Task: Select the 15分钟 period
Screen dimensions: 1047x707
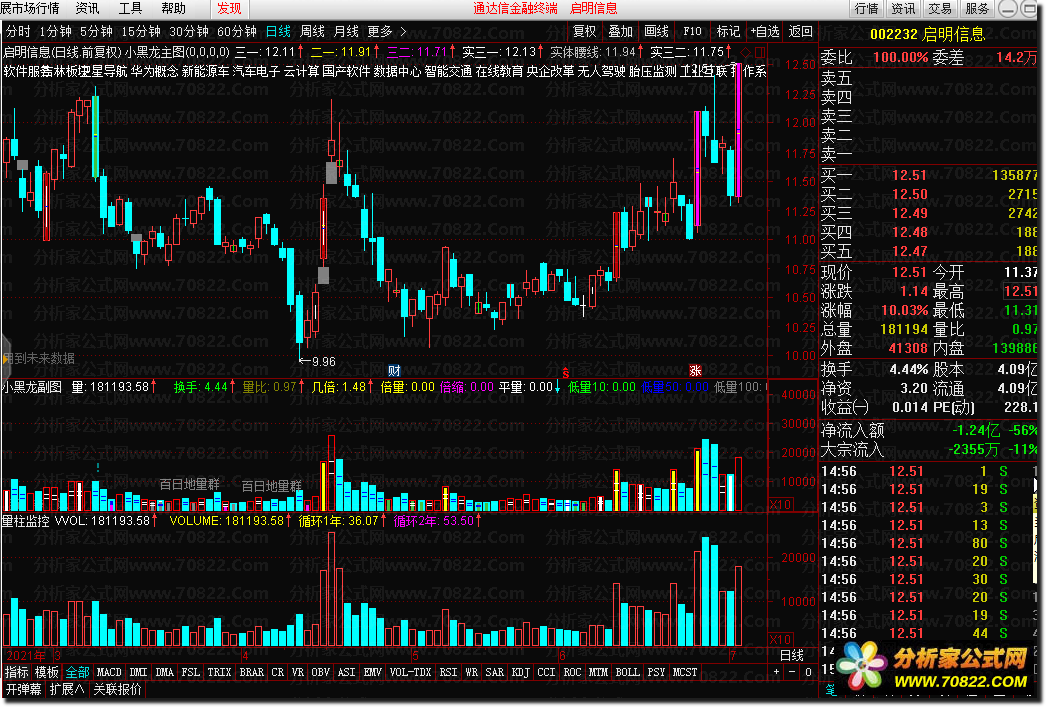Action: (141, 31)
